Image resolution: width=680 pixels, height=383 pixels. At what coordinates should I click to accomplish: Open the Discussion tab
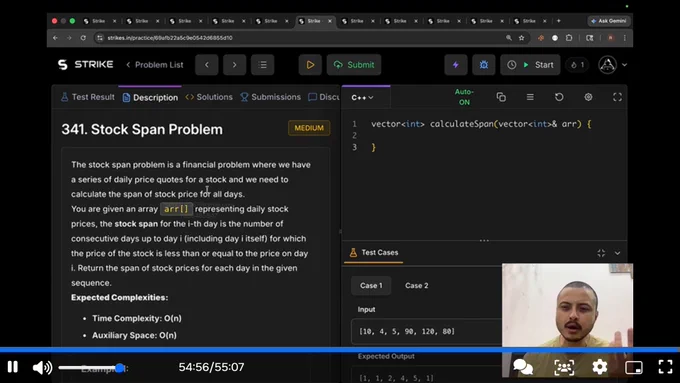pyautogui.click(x=324, y=97)
